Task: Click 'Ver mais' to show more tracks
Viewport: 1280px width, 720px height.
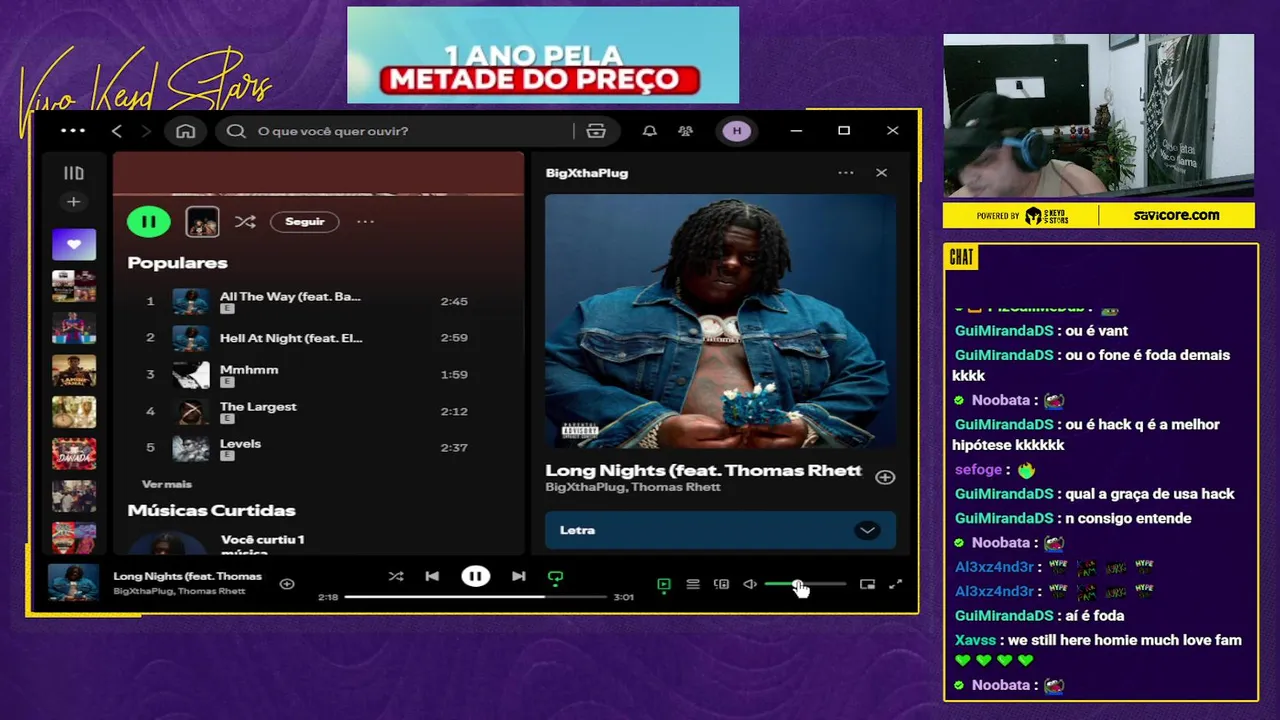Action: [167, 484]
